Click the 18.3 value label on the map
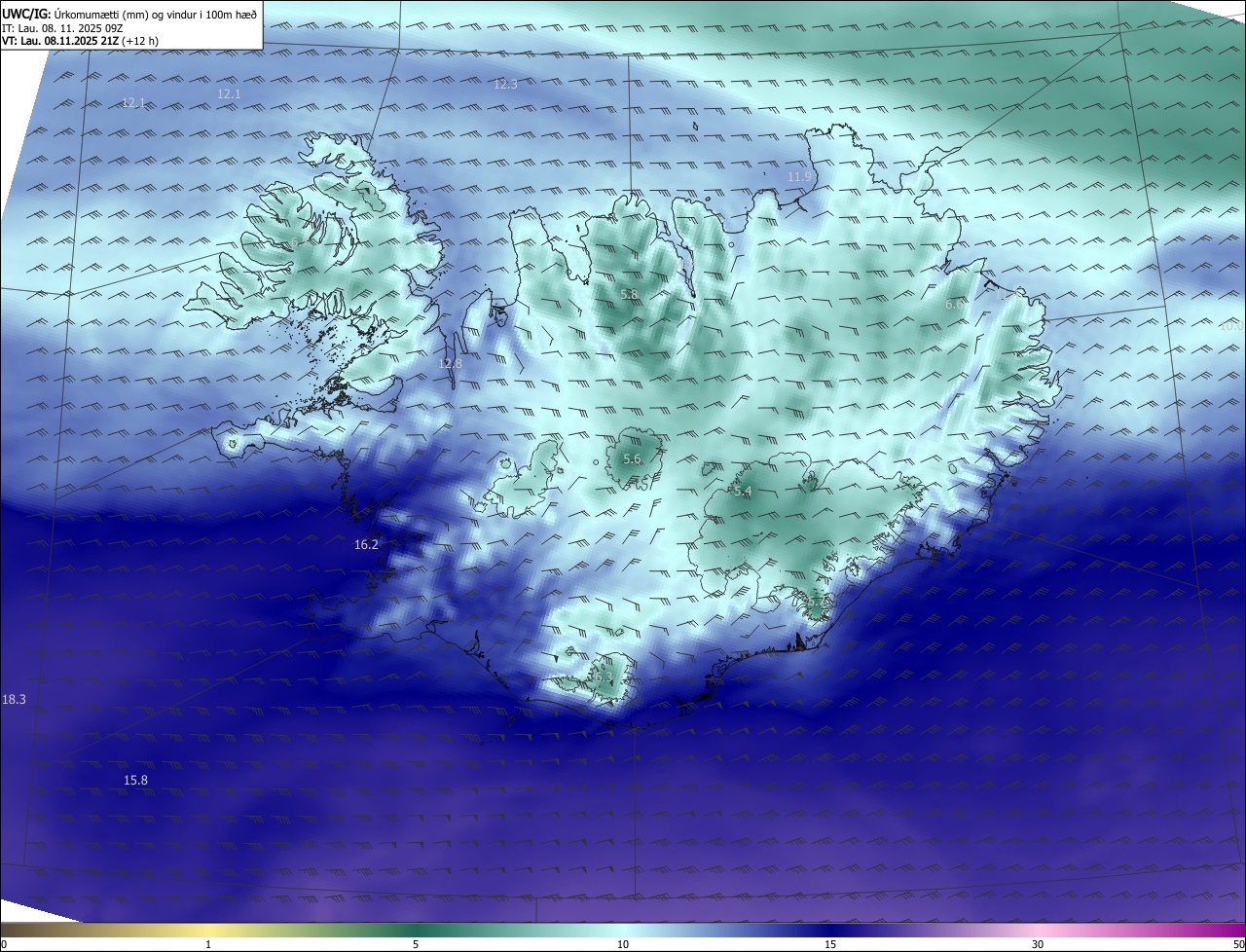Image resolution: width=1246 pixels, height=952 pixels. pos(14,699)
